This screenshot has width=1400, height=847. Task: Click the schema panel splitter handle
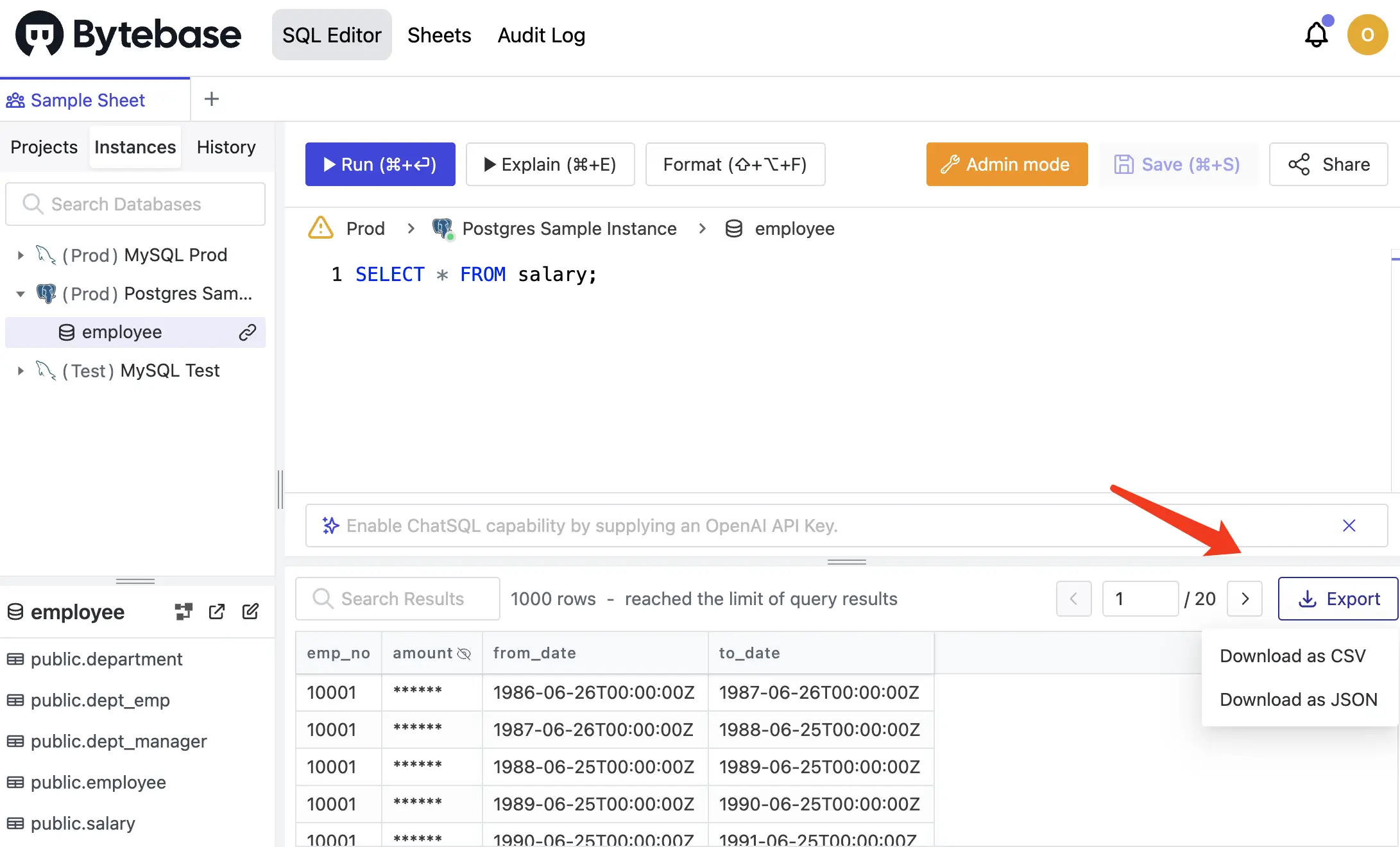pyautogui.click(x=135, y=581)
